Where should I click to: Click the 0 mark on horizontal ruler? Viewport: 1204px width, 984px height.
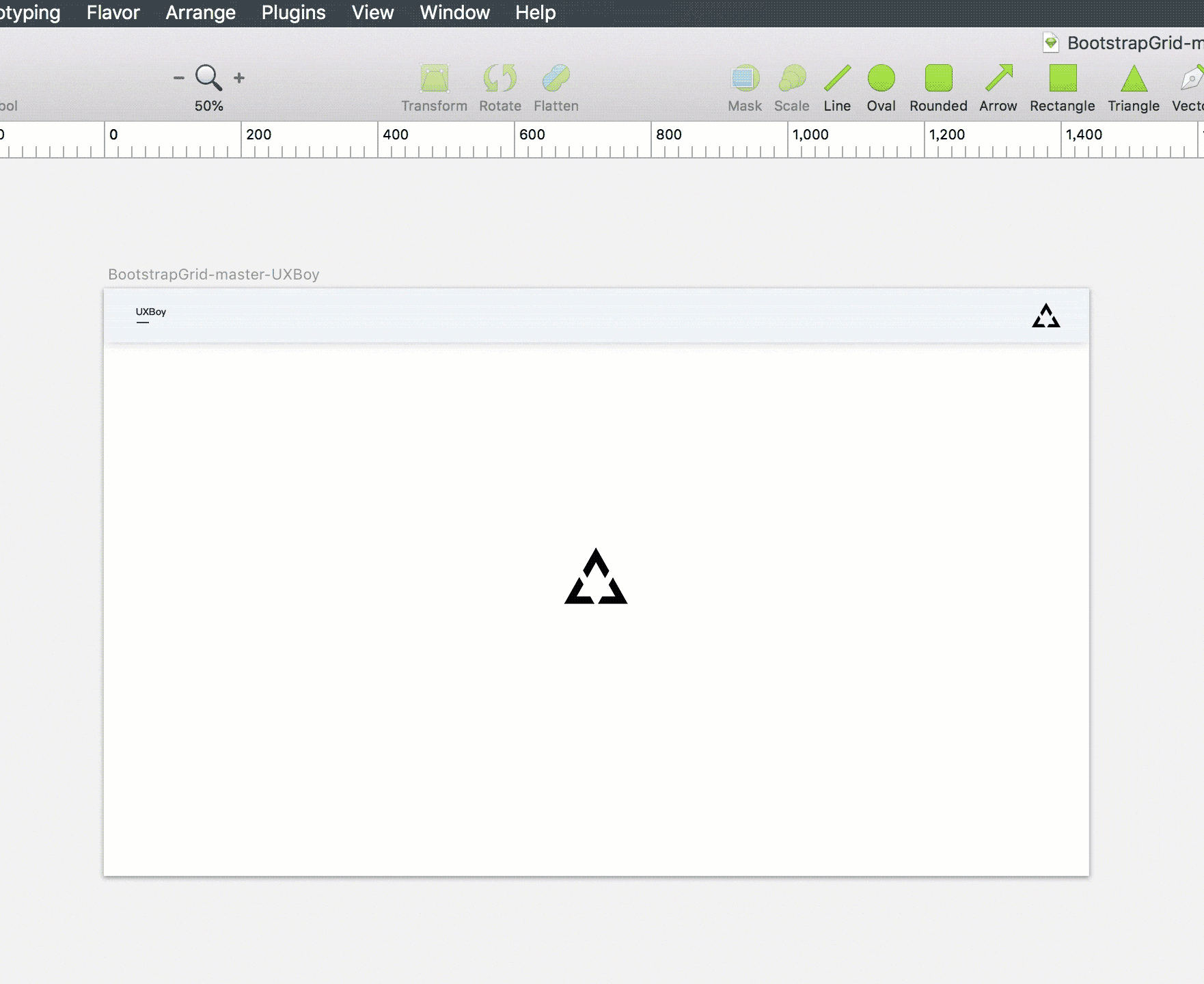click(113, 135)
